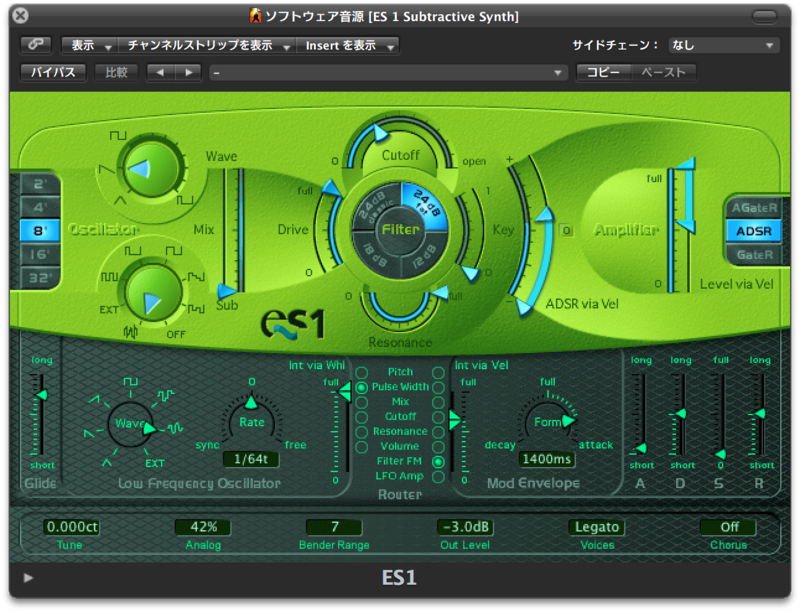
Task: Select the ADSR amplifier mode
Action: click(754, 231)
